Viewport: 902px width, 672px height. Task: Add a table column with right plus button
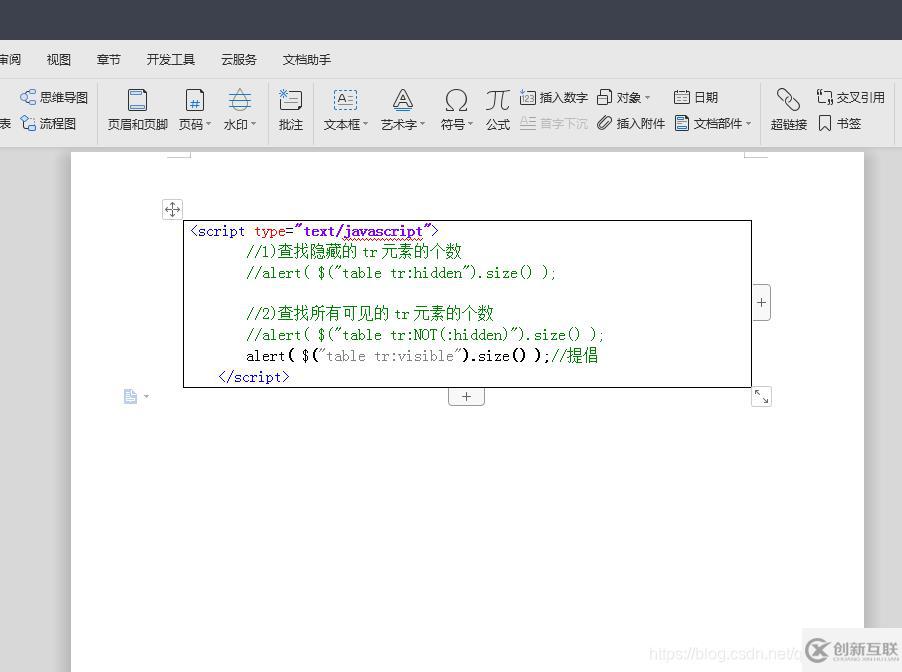pos(761,302)
